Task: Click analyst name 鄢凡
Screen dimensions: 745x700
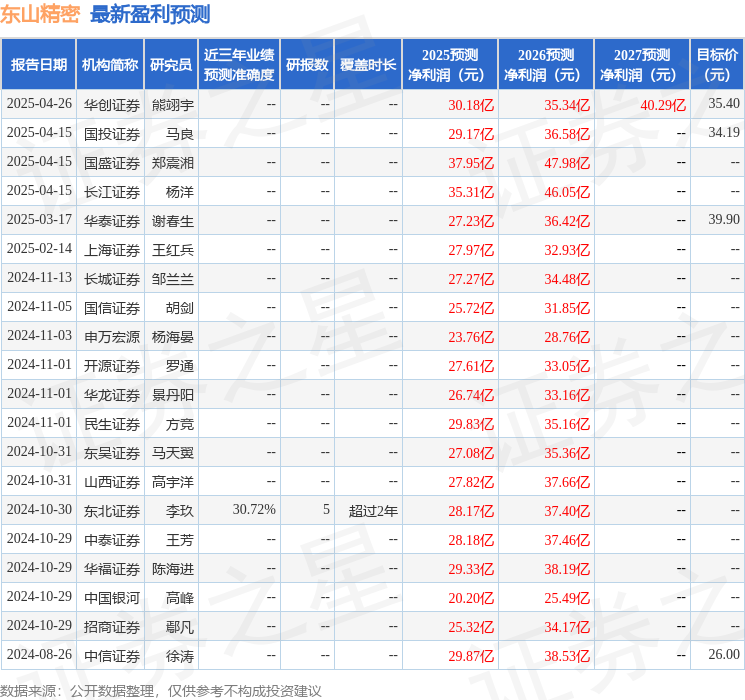Action: (180, 627)
